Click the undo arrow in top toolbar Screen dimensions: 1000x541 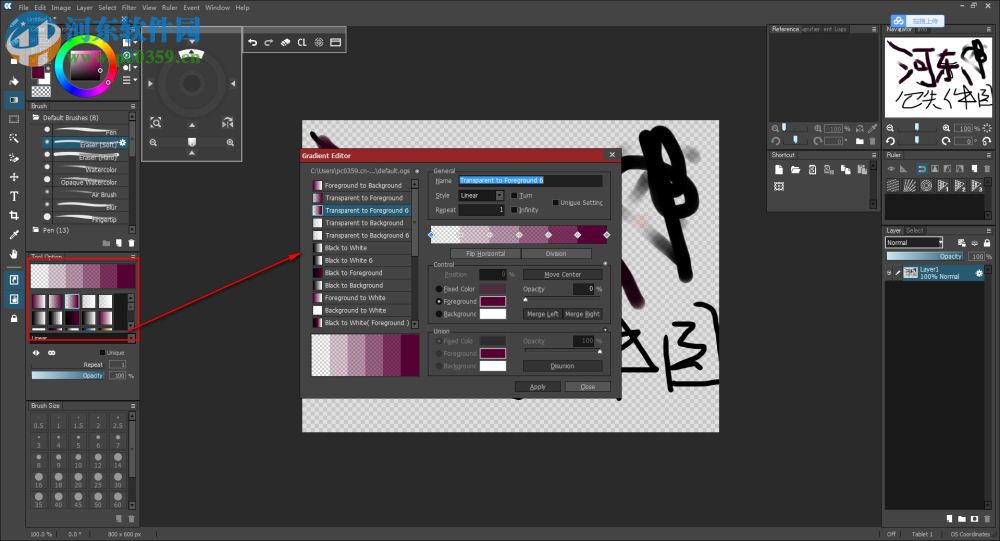click(253, 42)
